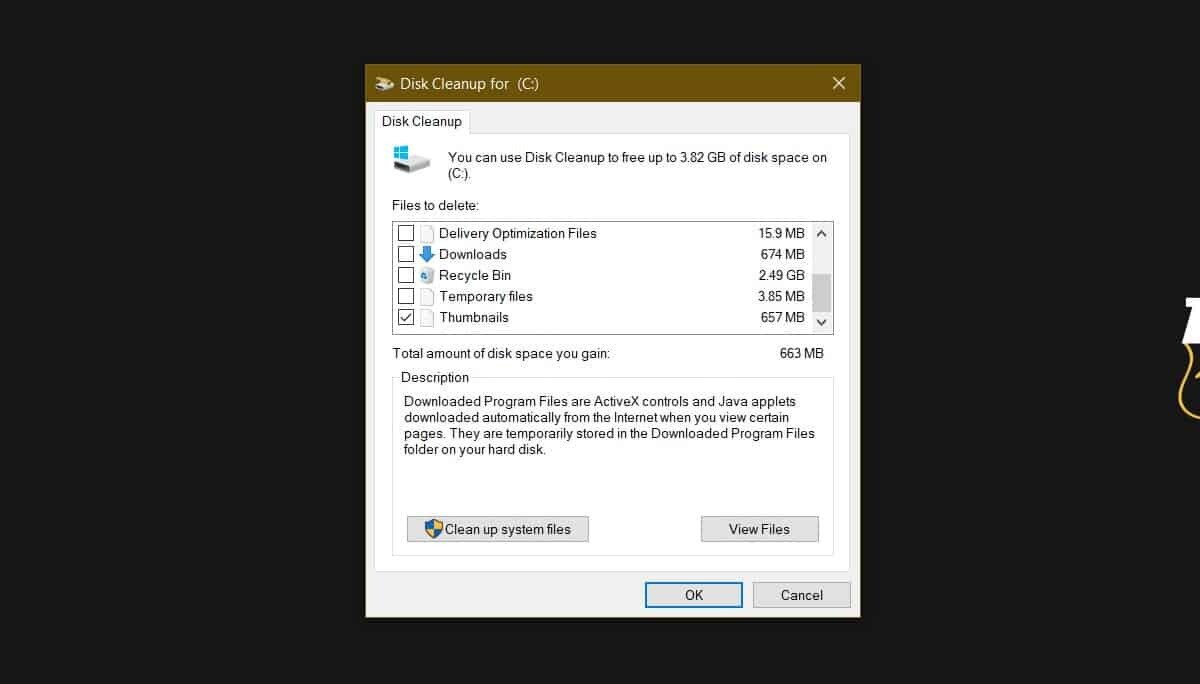Check the Temporary files checkbox

[x=406, y=296]
